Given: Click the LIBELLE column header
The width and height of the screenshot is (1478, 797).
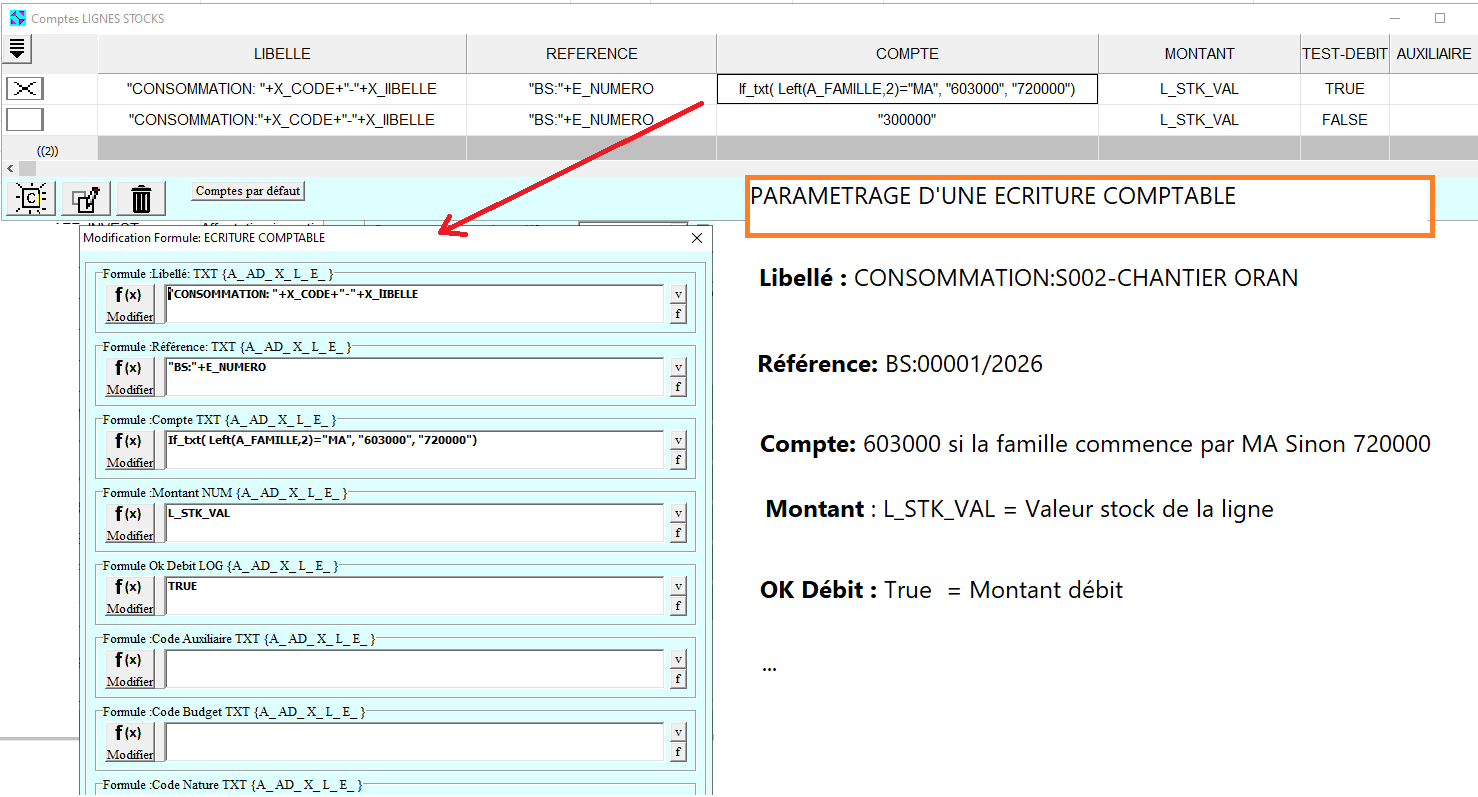Looking at the screenshot, I should pyautogui.click(x=282, y=54).
